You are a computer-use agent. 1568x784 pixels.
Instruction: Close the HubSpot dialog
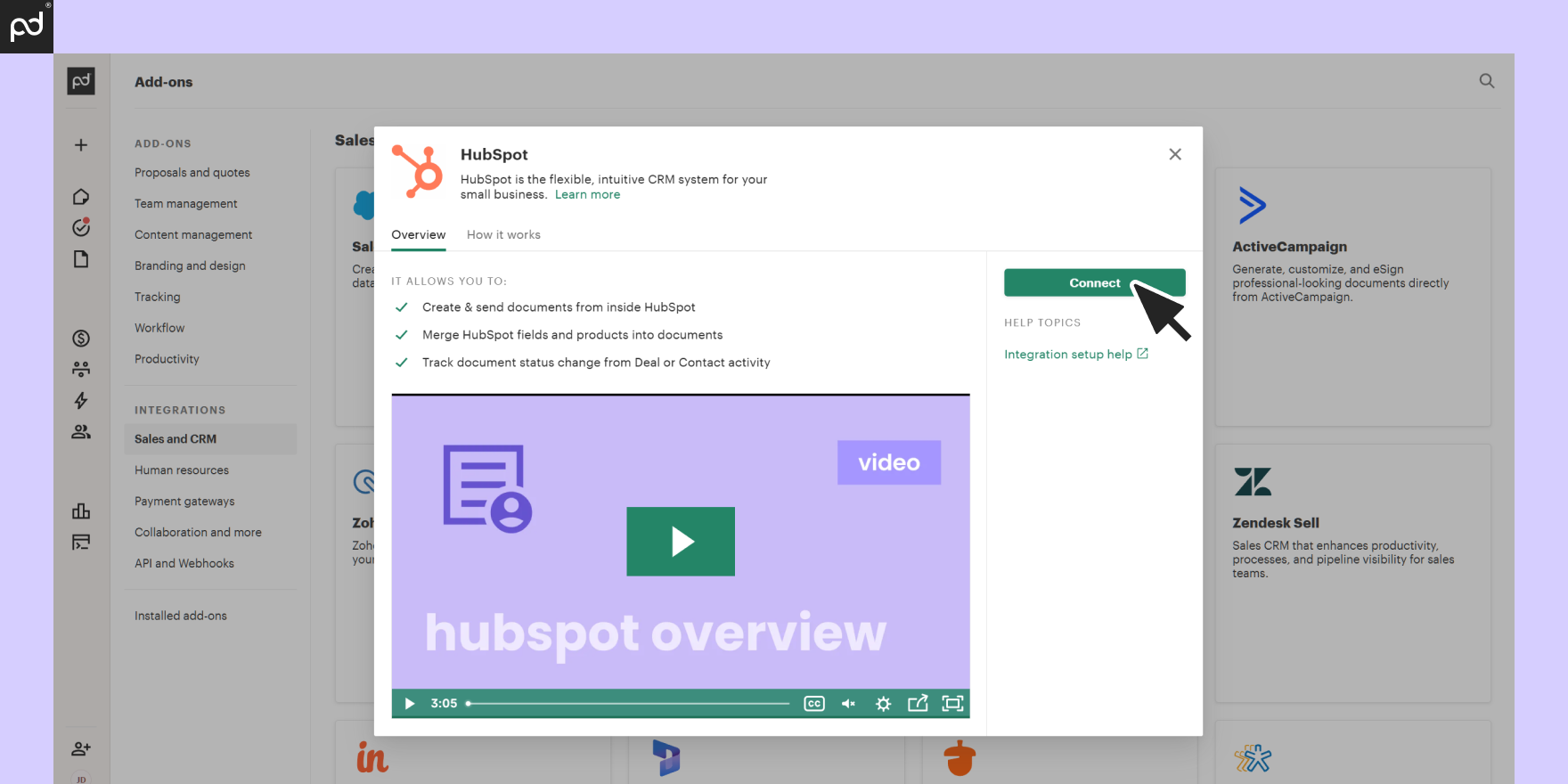coord(1175,154)
